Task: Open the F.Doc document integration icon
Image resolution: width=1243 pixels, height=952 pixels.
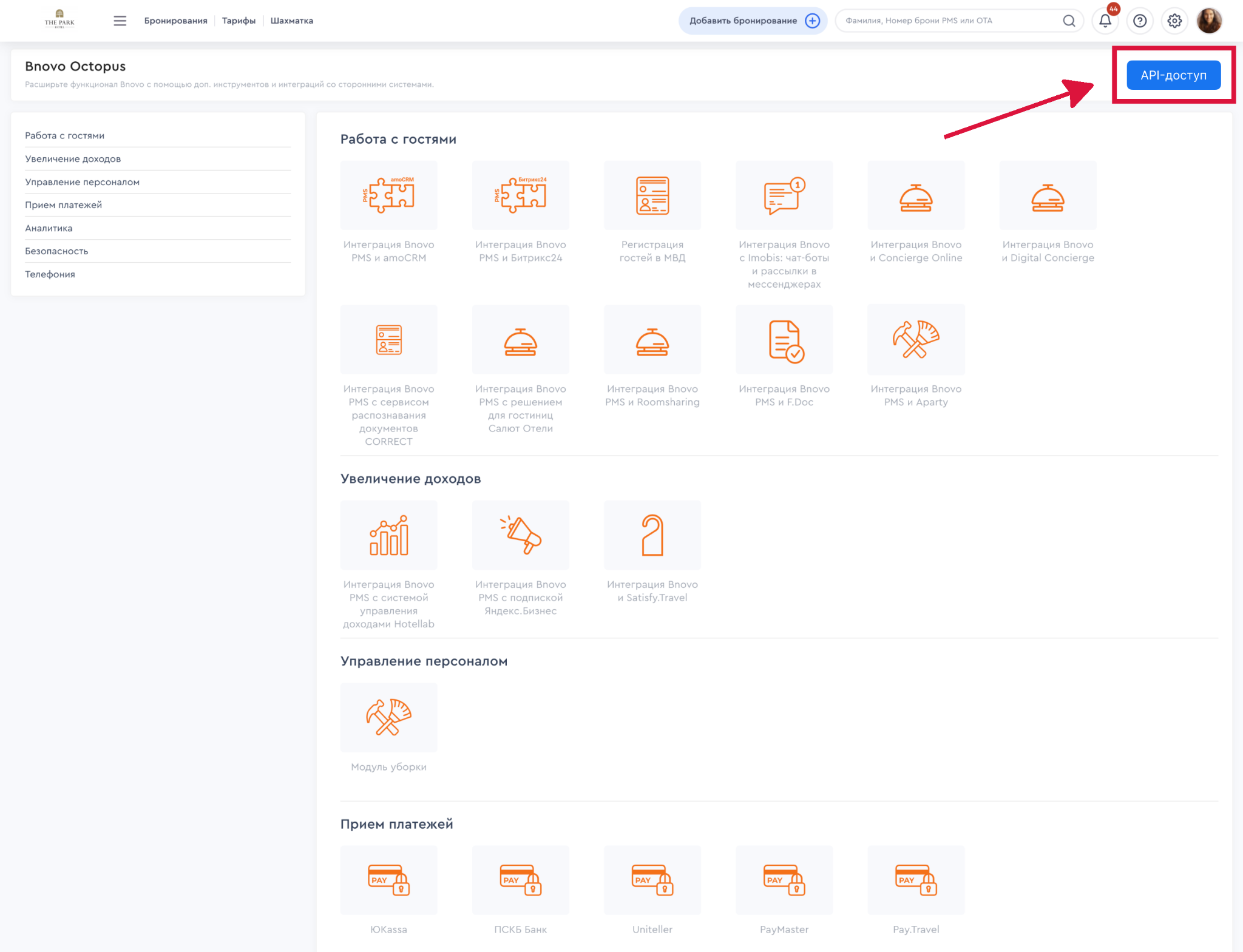Action: (784, 340)
